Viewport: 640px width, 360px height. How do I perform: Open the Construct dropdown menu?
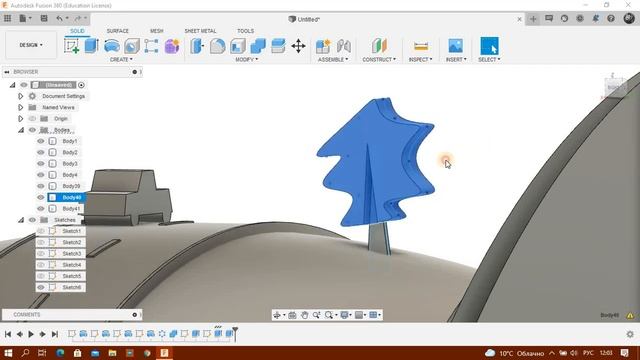point(379,60)
